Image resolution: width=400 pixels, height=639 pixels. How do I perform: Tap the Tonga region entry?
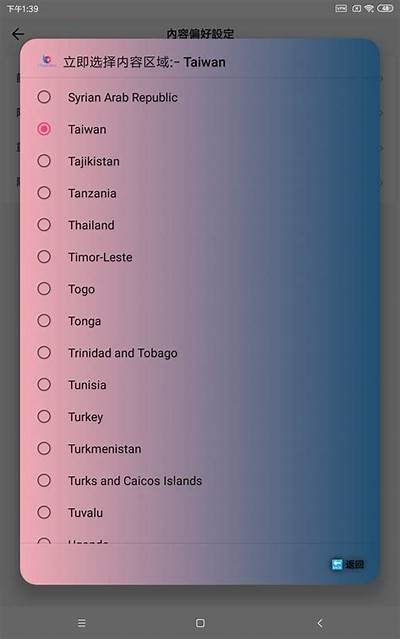(200, 321)
